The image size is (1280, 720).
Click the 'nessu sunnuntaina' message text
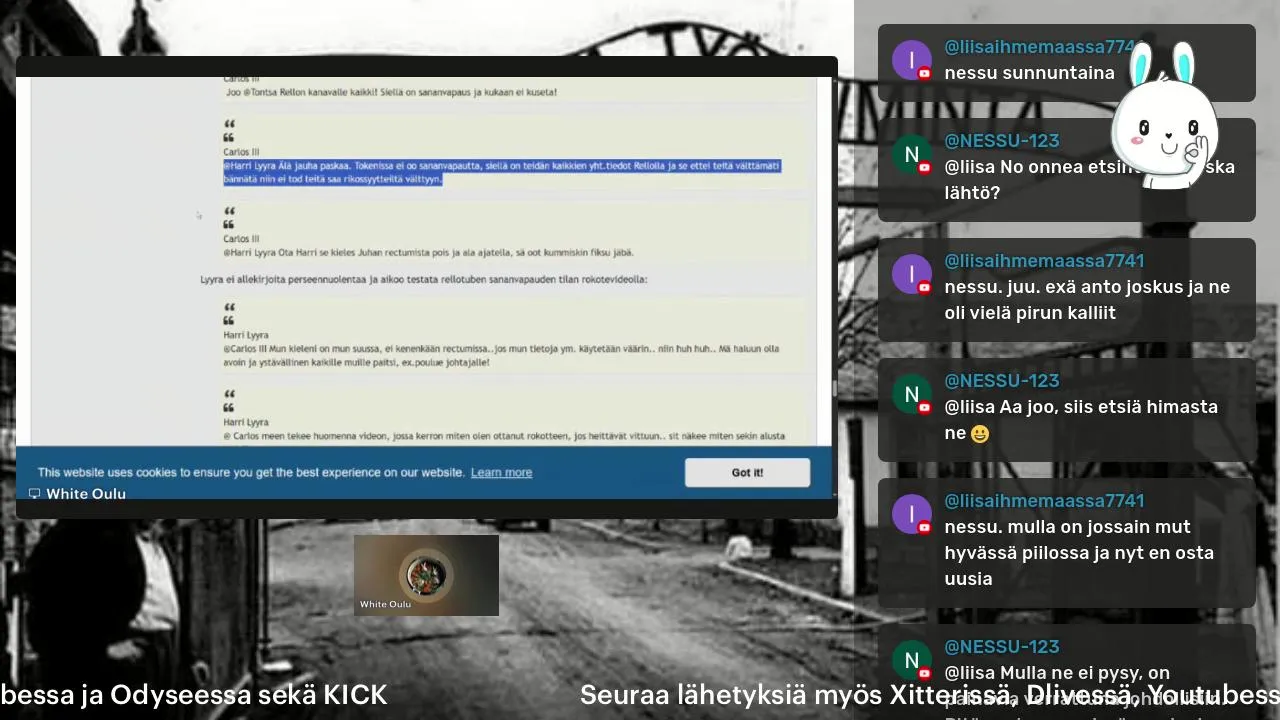click(x=1029, y=73)
